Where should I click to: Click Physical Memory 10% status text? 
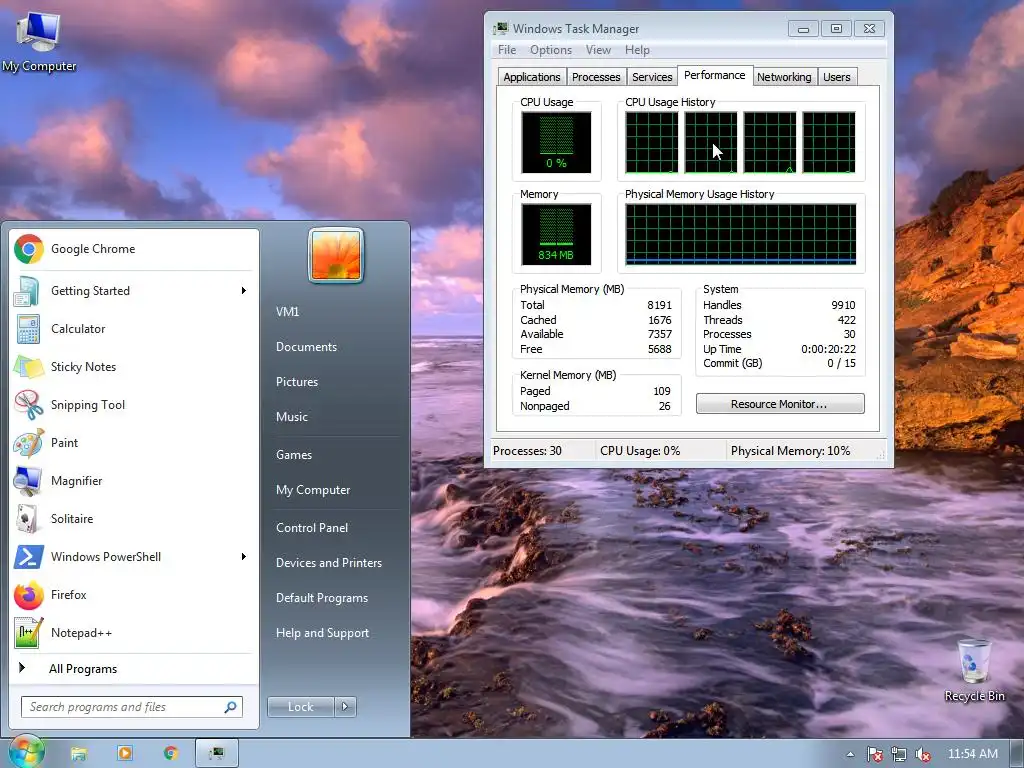(x=790, y=451)
